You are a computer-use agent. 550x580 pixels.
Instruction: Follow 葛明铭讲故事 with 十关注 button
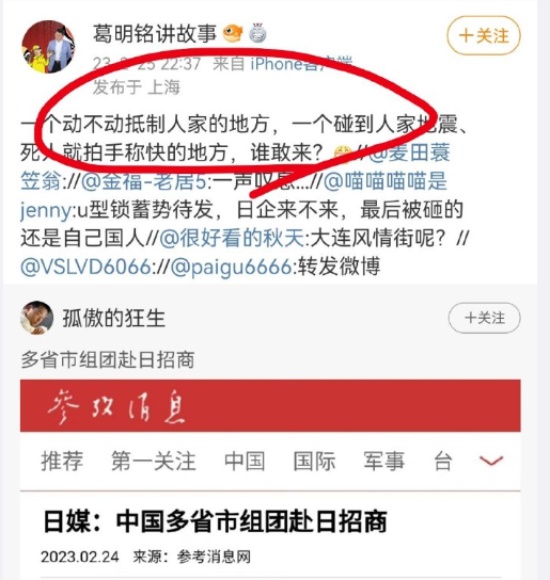coord(484,36)
